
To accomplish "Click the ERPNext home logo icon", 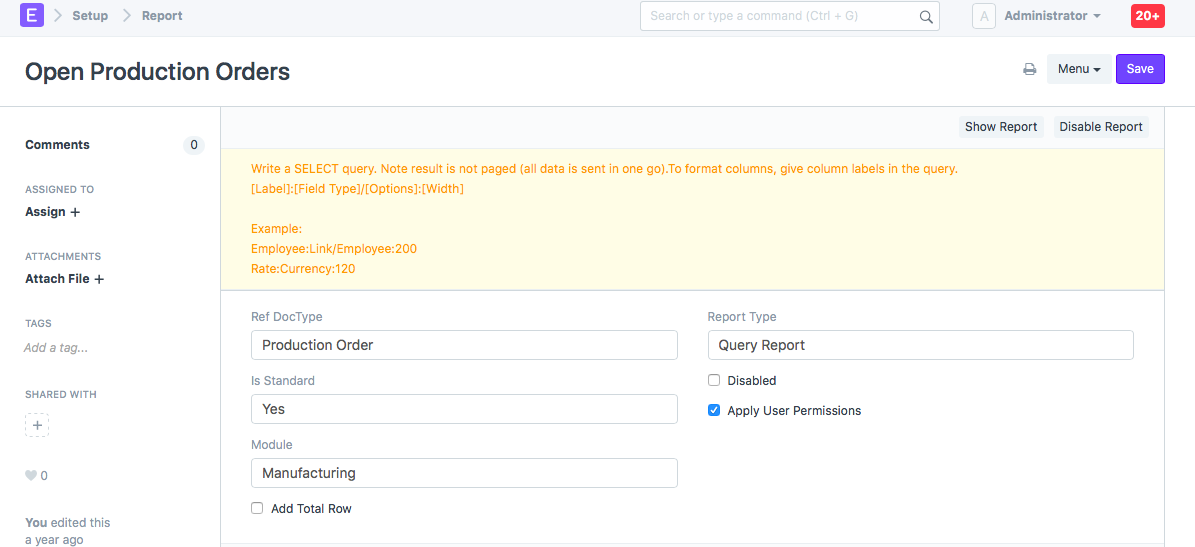I will (32, 16).
